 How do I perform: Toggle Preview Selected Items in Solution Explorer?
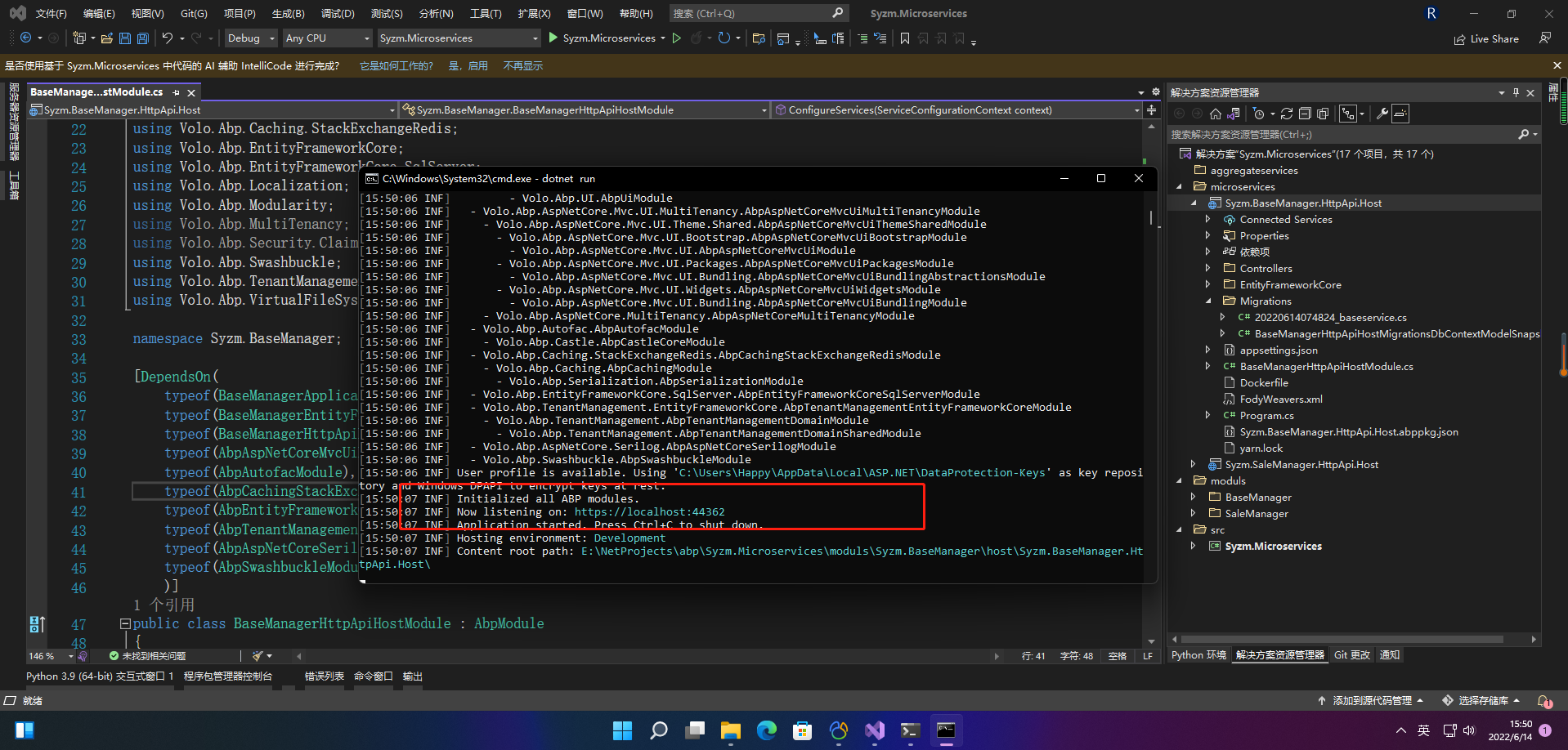(1400, 114)
